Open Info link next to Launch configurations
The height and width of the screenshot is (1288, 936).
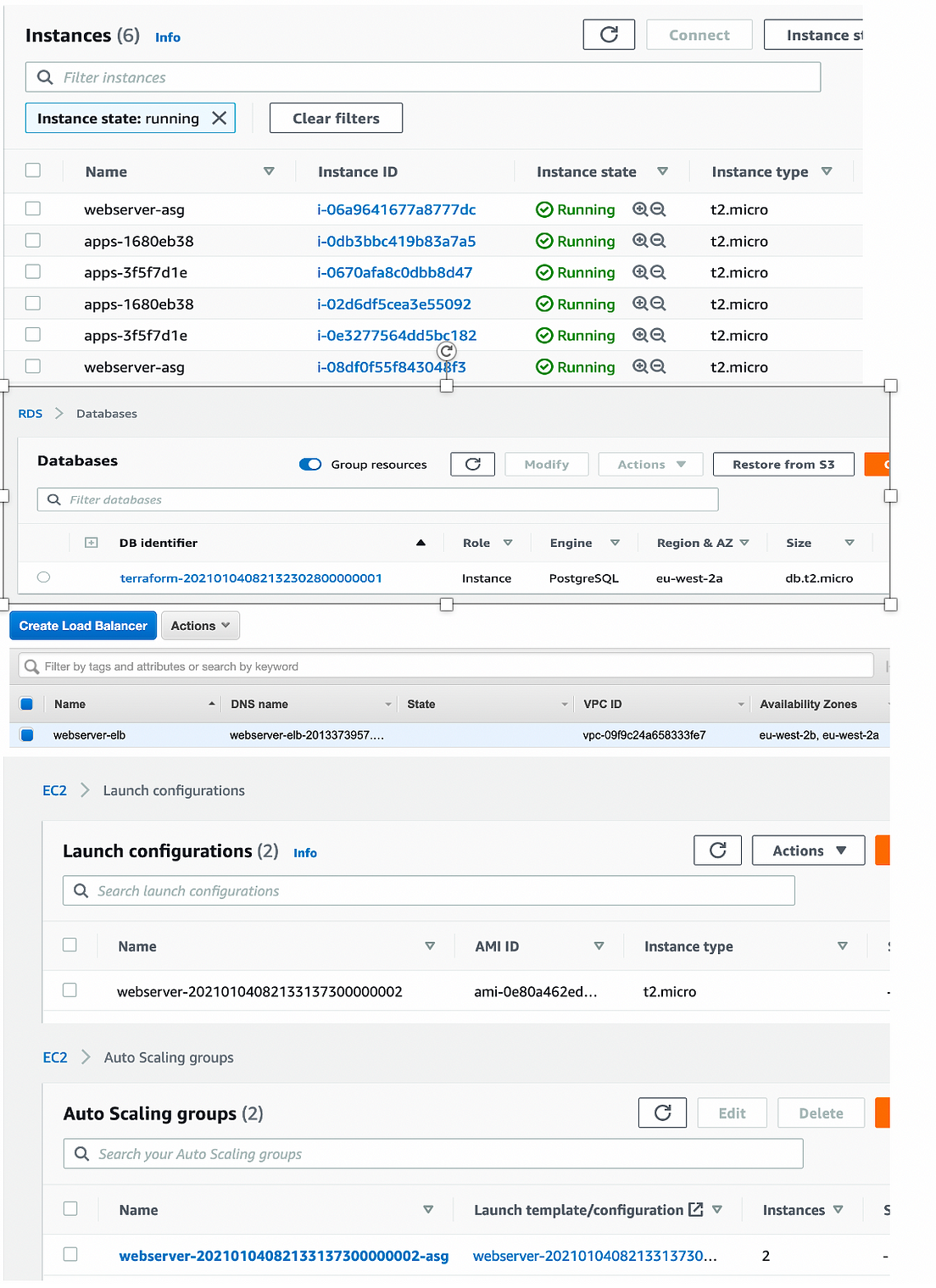[305, 853]
